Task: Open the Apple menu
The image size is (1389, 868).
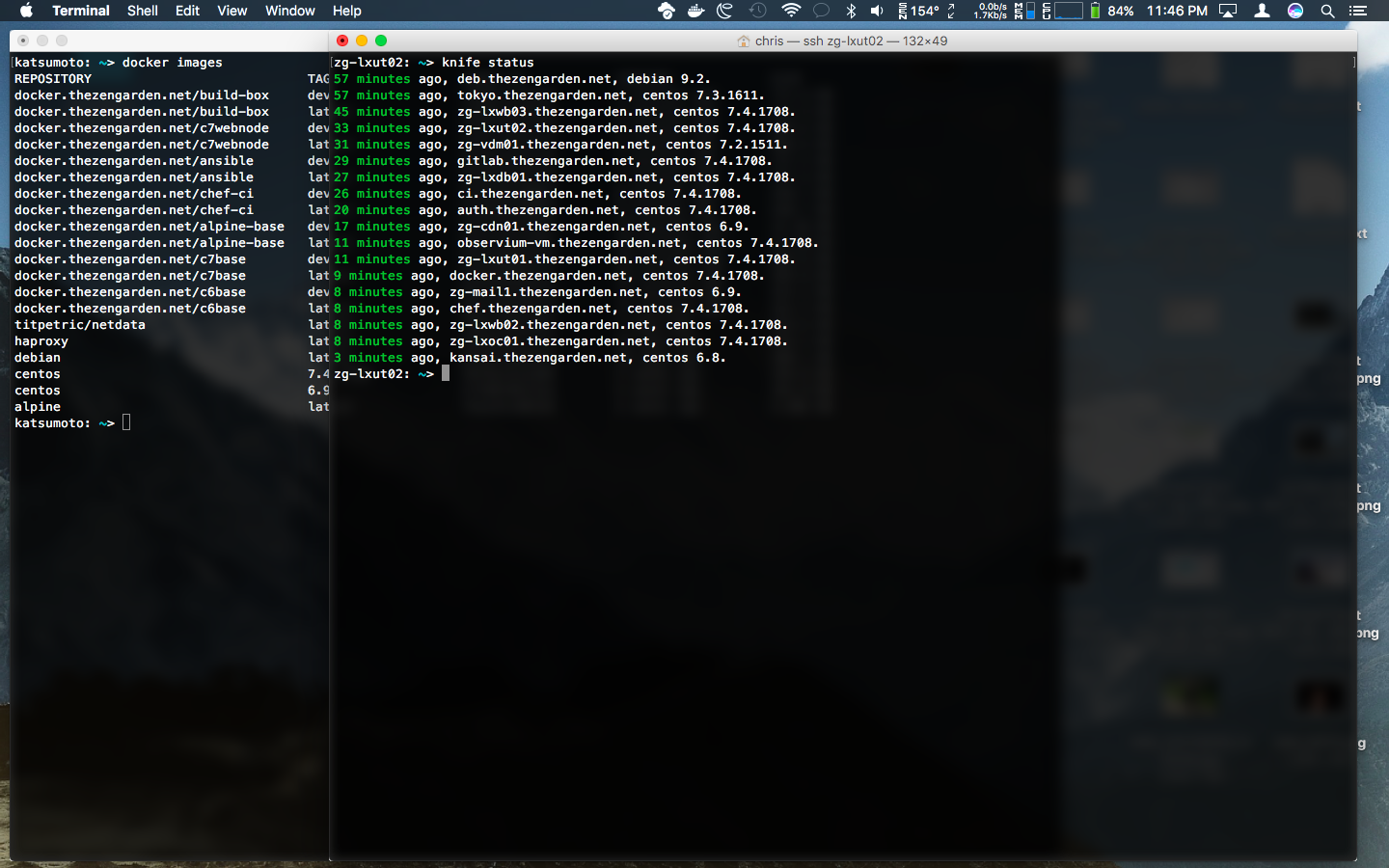Action: (x=26, y=11)
